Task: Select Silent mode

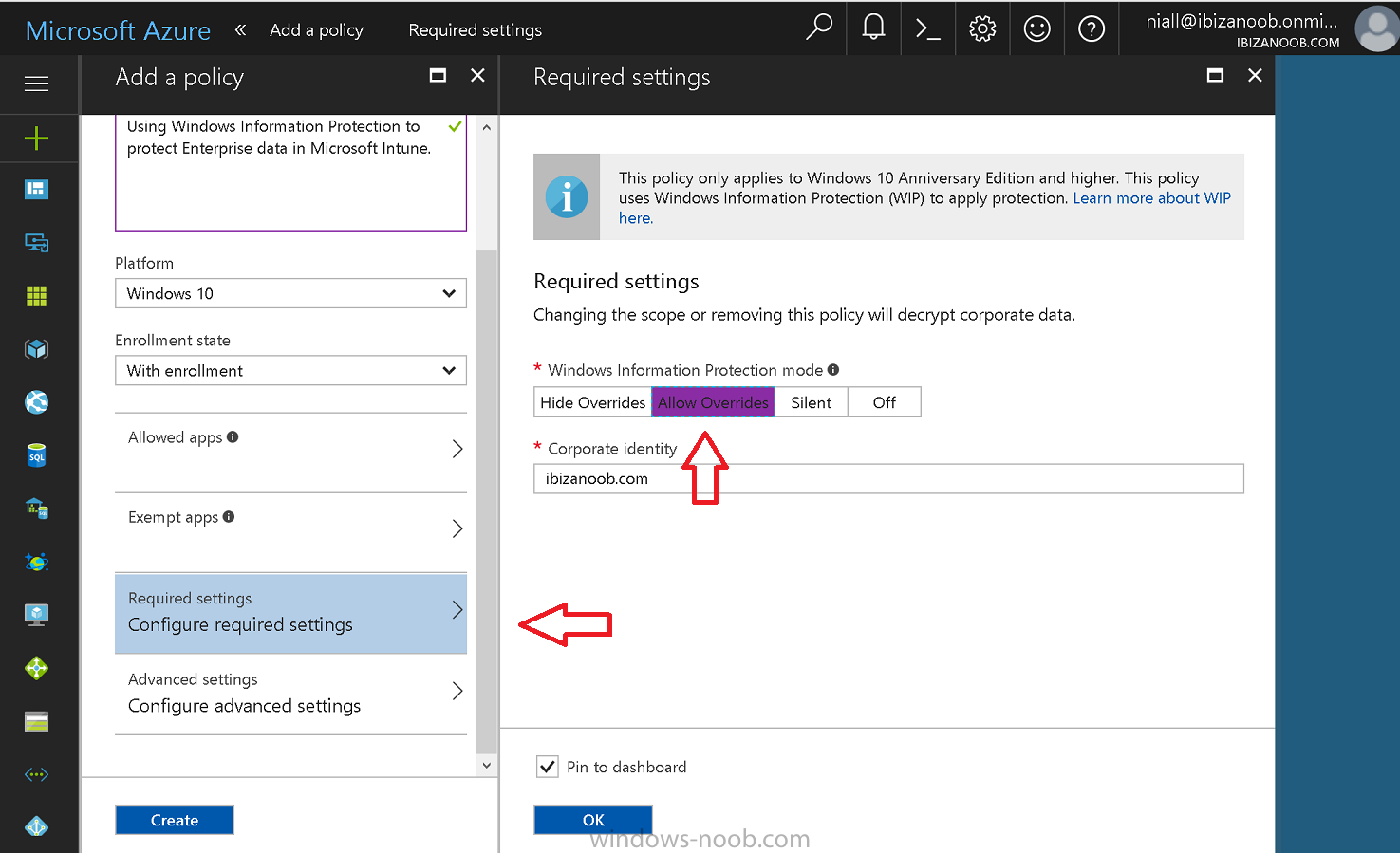Action: coord(812,402)
